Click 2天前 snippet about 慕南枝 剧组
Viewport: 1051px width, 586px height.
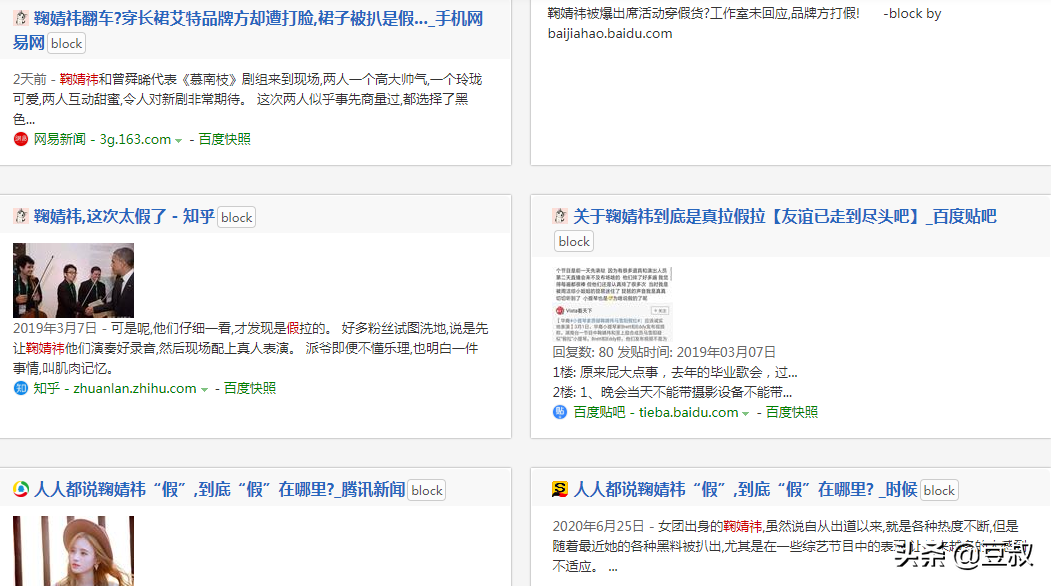247,99
